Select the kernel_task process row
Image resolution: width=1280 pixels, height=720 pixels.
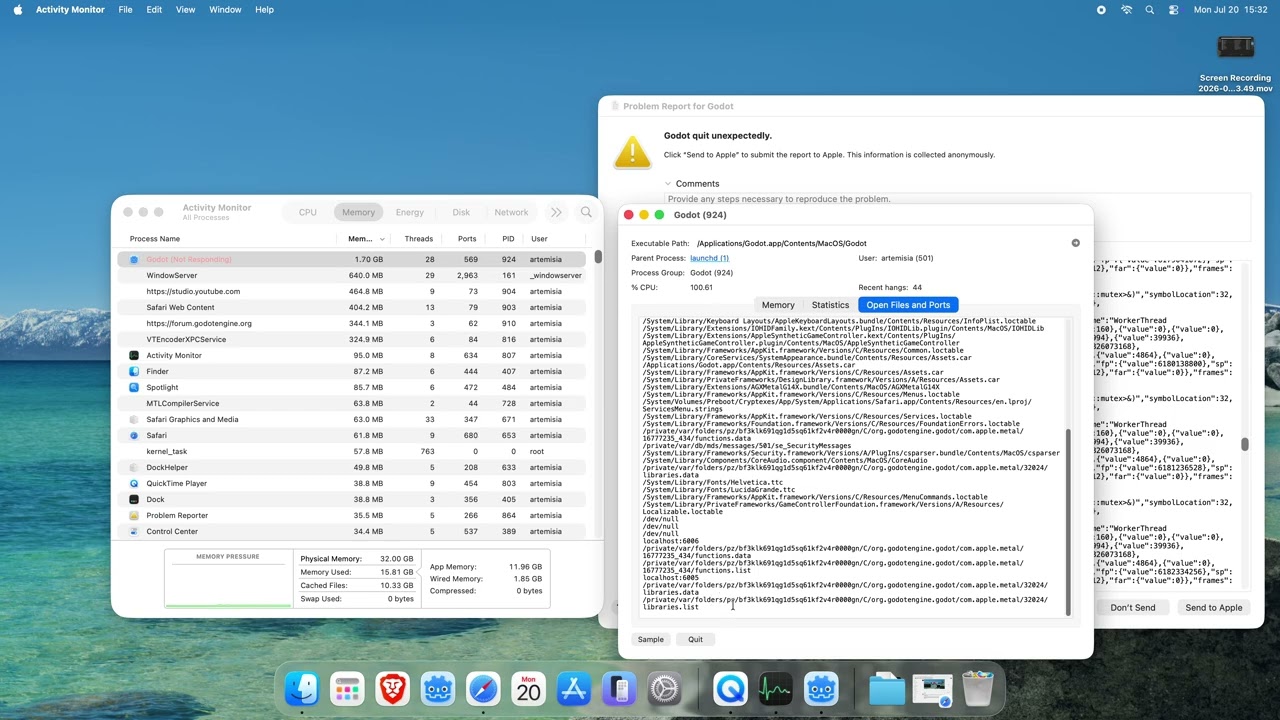(352, 451)
